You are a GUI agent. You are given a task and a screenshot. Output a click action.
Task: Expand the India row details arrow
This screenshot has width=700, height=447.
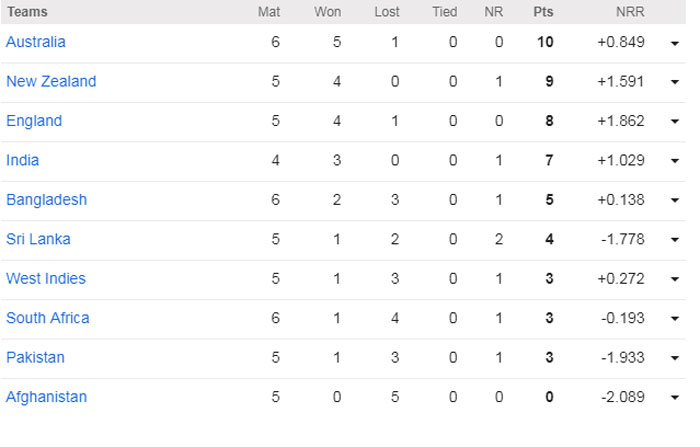tap(676, 161)
